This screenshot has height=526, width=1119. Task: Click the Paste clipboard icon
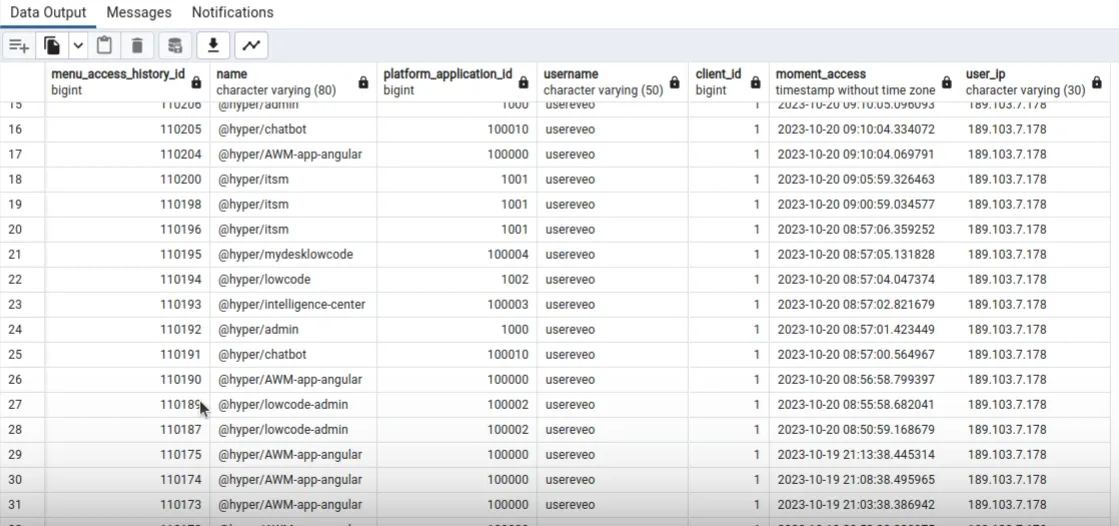[x=104, y=46]
